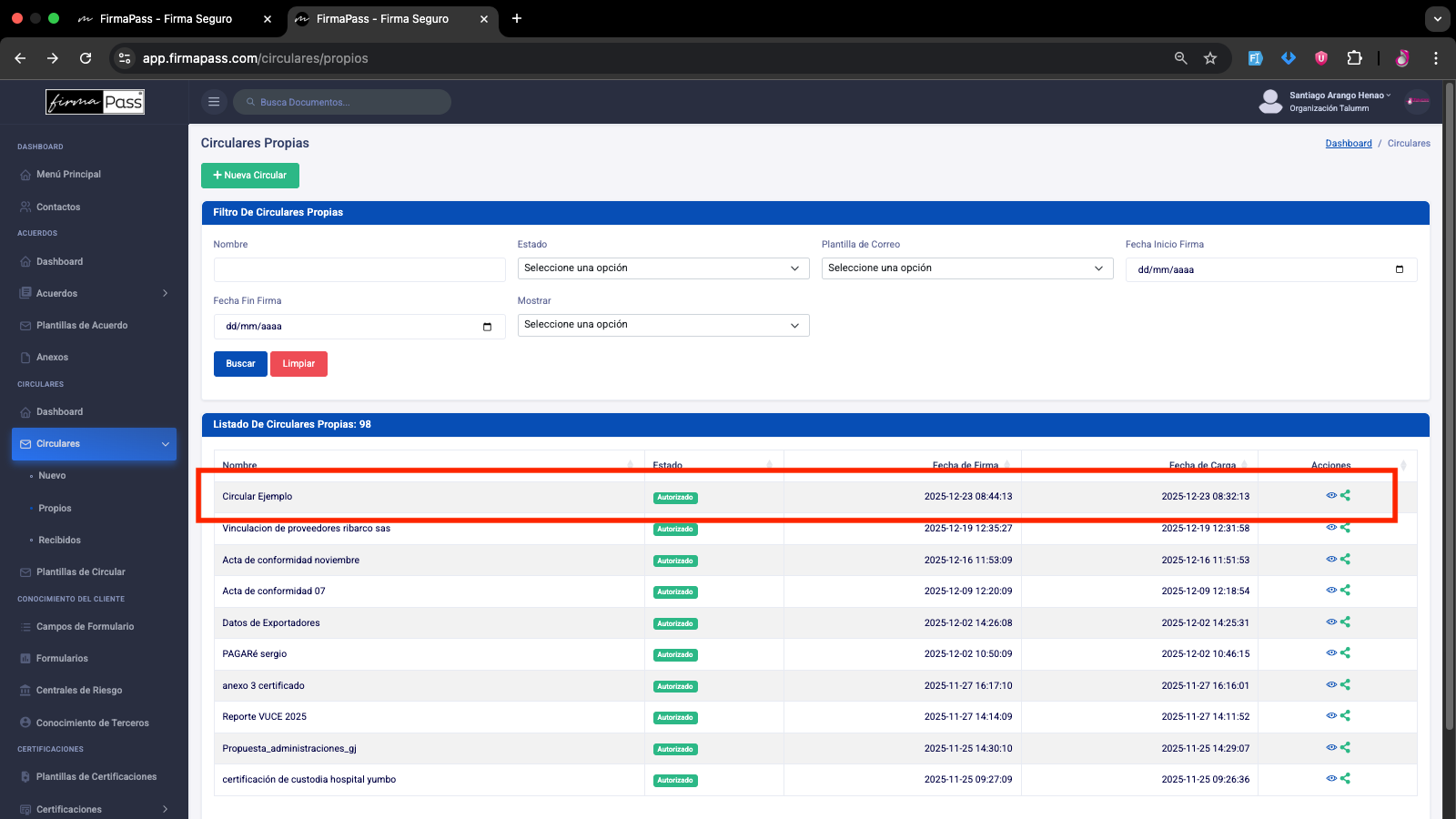
Task: Share the Reporte VUCE 2025 circular
Action: coord(1345,716)
